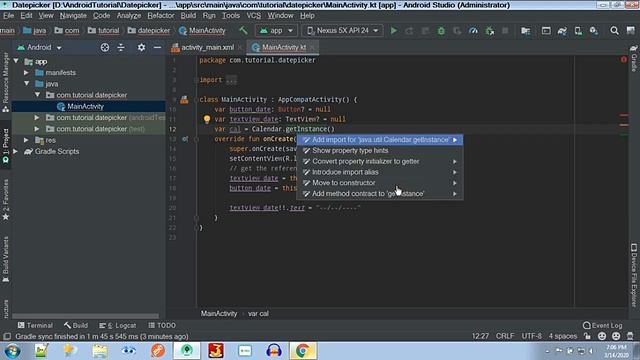Expand Gradle Scripts node
The height and width of the screenshot is (360, 640).
pos(16,151)
